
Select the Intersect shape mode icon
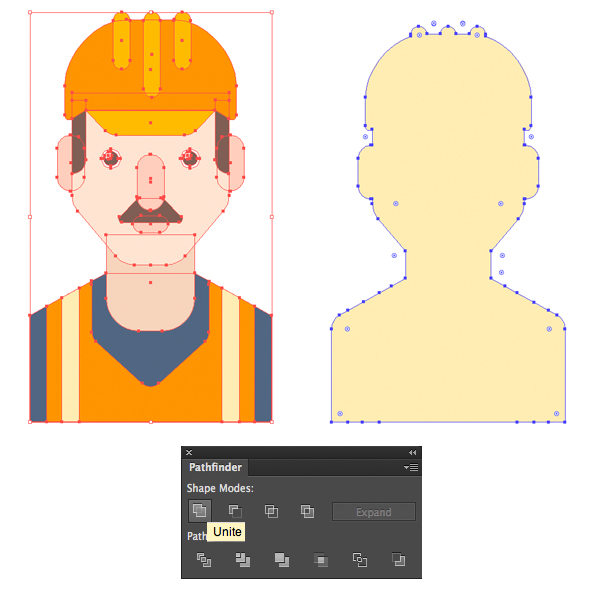pyautogui.click(x=271, y=511)
